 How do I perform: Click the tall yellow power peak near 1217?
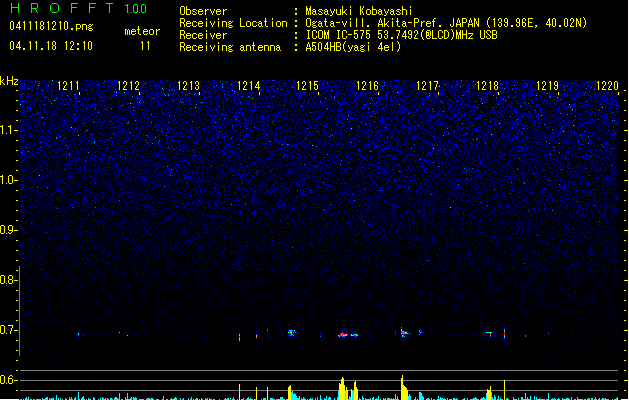tap(404, 388)
